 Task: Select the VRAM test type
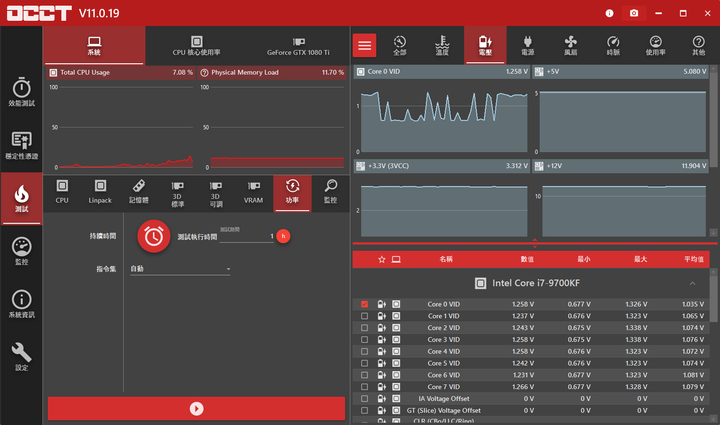pyautogui.click(x=253, y=193)
